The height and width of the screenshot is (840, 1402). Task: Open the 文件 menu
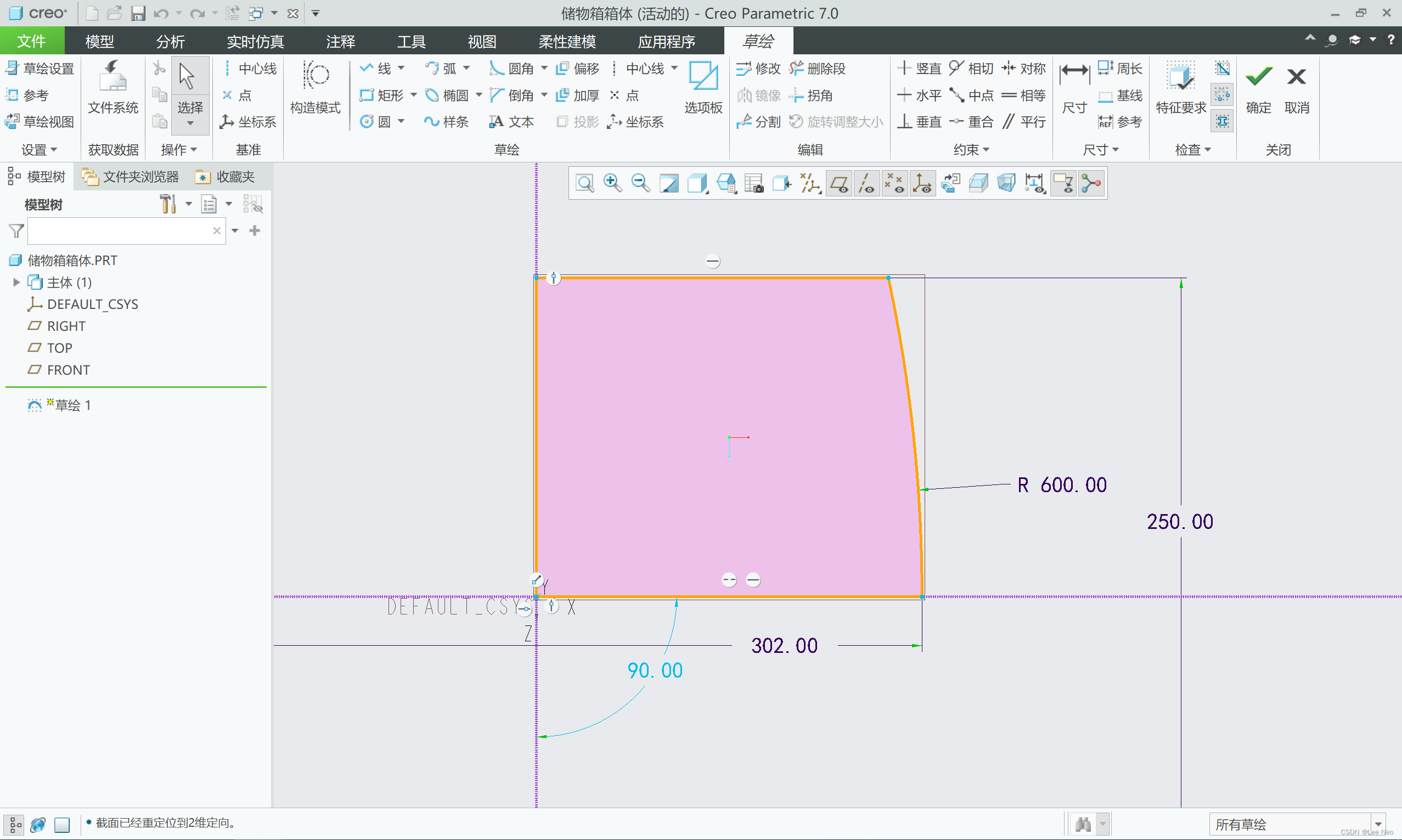(x=32, y=41)
